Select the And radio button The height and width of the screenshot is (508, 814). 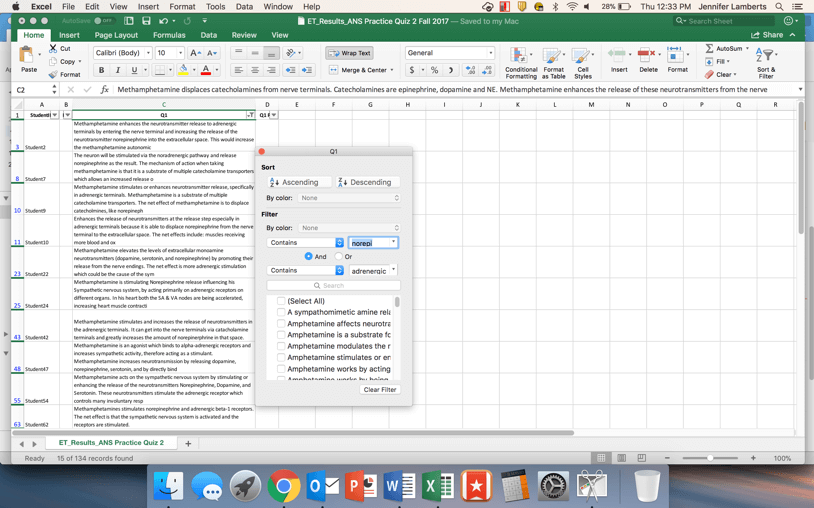click(308, 256)
